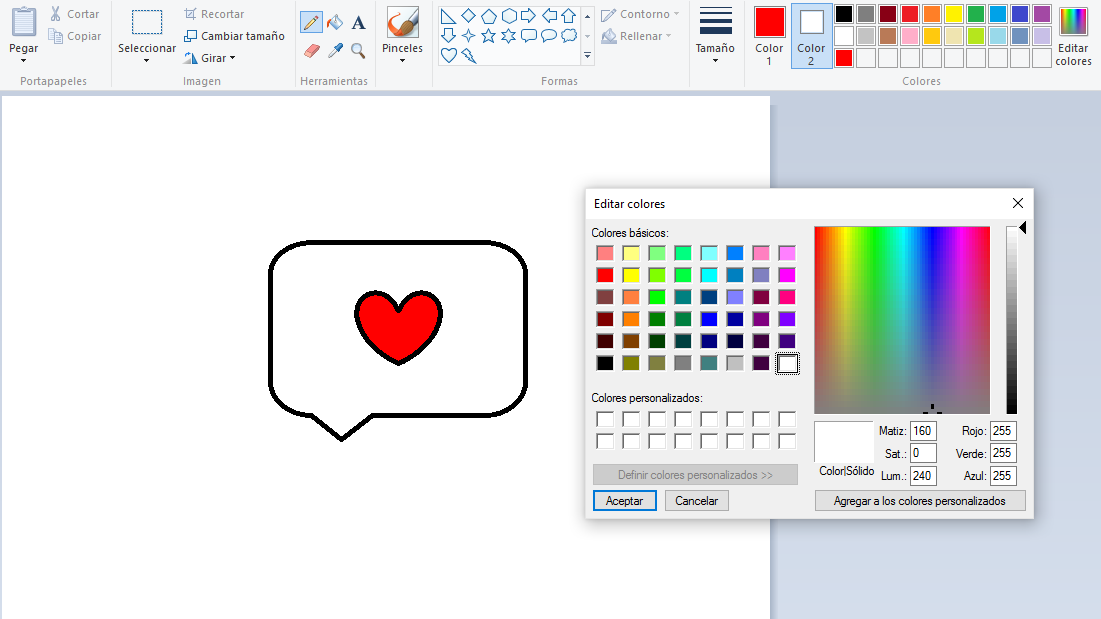Pick the color picker eyedropper tool
1101x619 pixels.
pos(335,50)
